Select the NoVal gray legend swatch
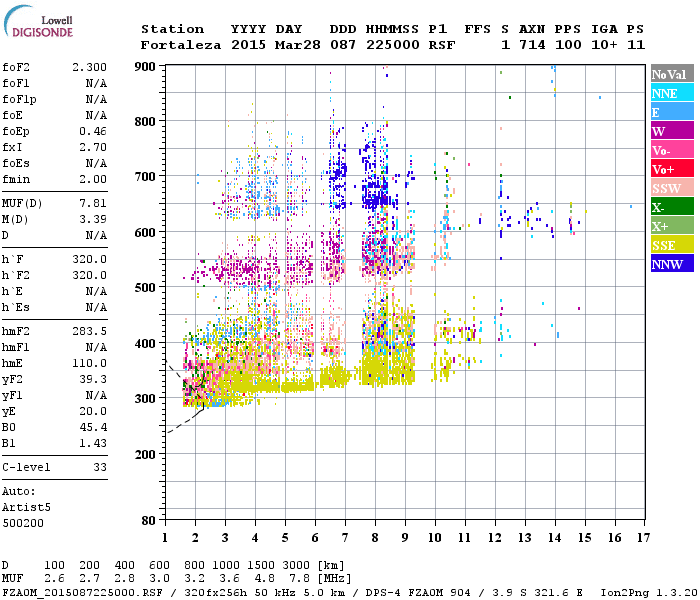The image size is (700, 600). click(x=672, y=74)
